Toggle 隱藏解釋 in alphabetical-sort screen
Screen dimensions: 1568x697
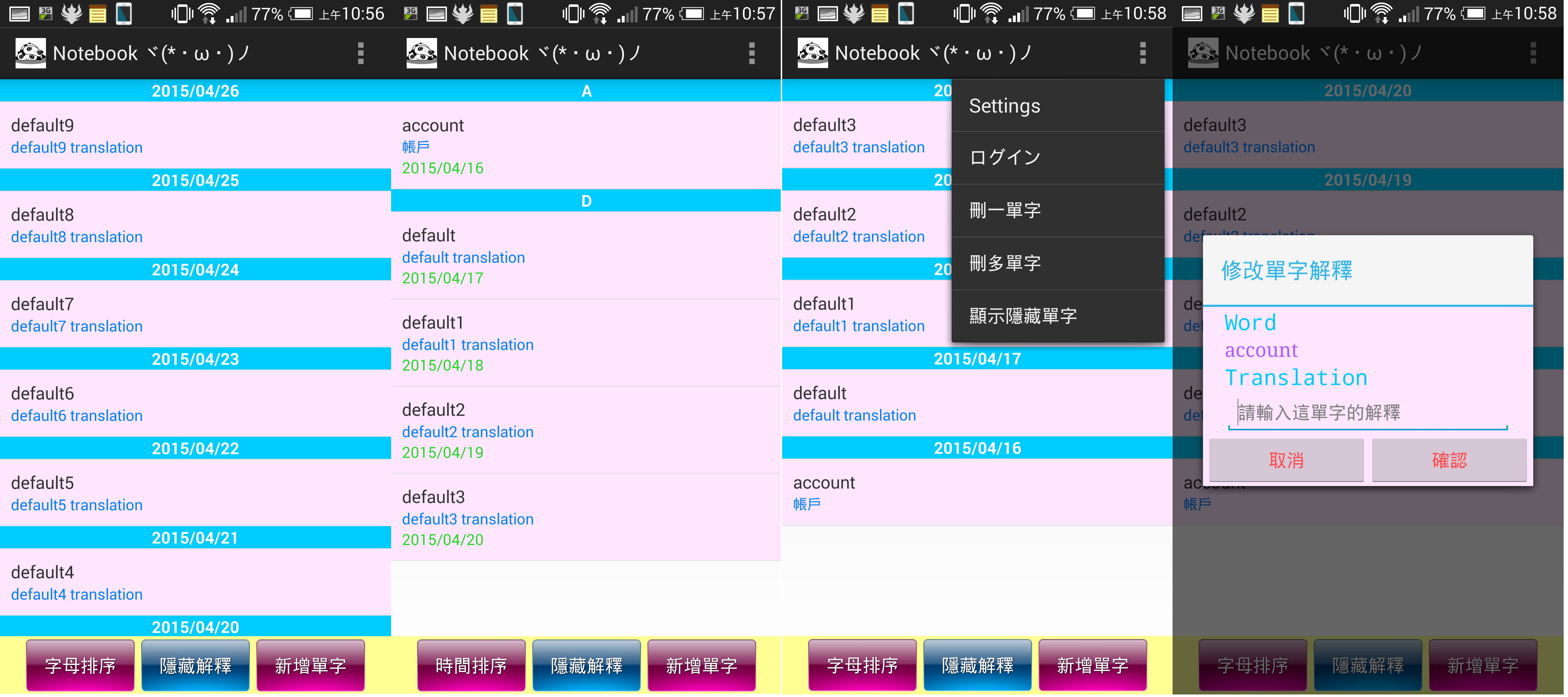pyautogui.click(x=586, y=666)
